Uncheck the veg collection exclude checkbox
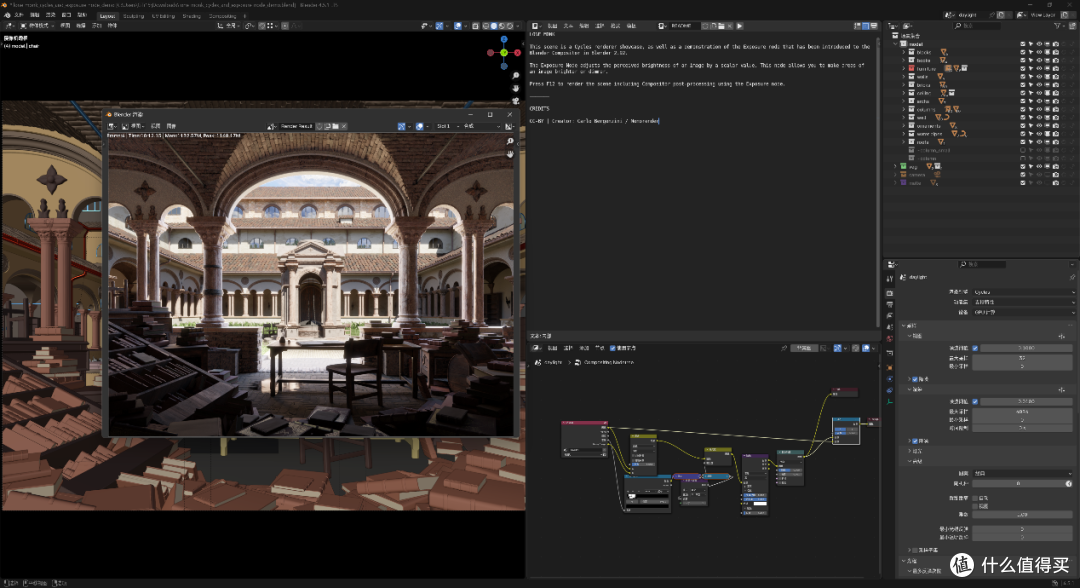 click(x=1023, y=166)
